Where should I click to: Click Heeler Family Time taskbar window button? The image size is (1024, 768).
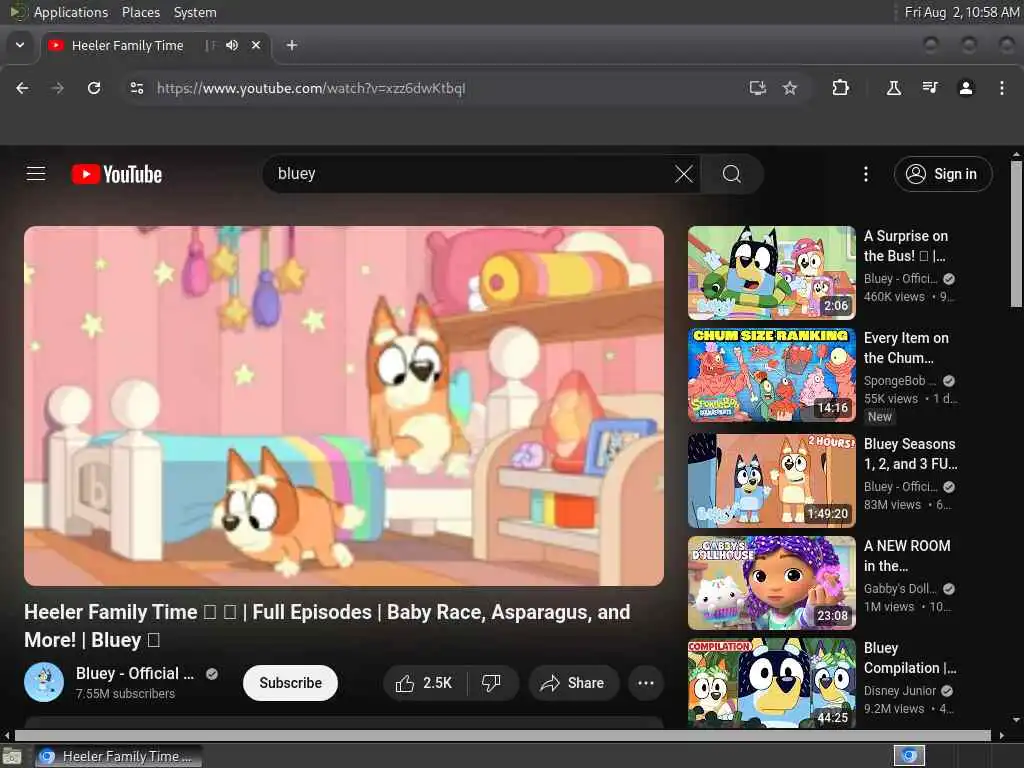click(118, 756)
